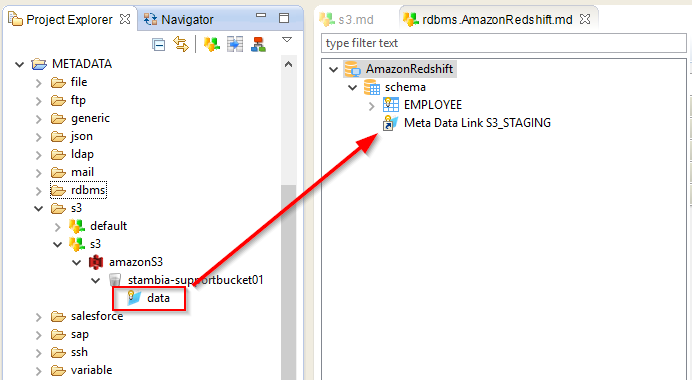
Task: Collapse the schema node
Action: coord(353,88)
